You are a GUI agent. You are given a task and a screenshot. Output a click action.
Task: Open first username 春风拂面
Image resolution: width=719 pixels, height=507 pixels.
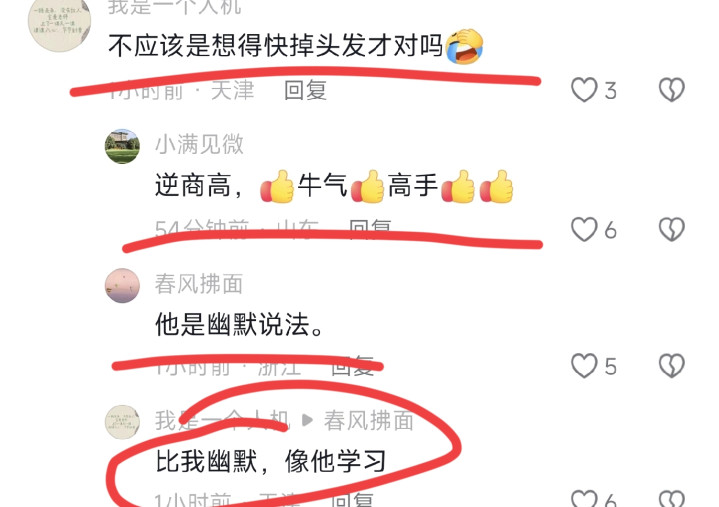click(199, 284)
